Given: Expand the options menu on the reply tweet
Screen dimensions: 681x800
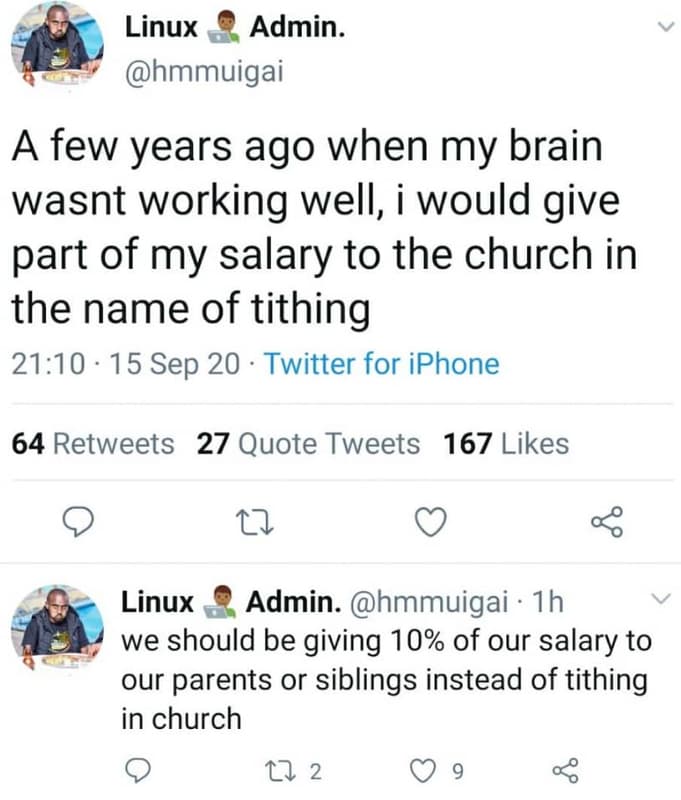Looking at the screenshot, I should [x=660, y=598].
